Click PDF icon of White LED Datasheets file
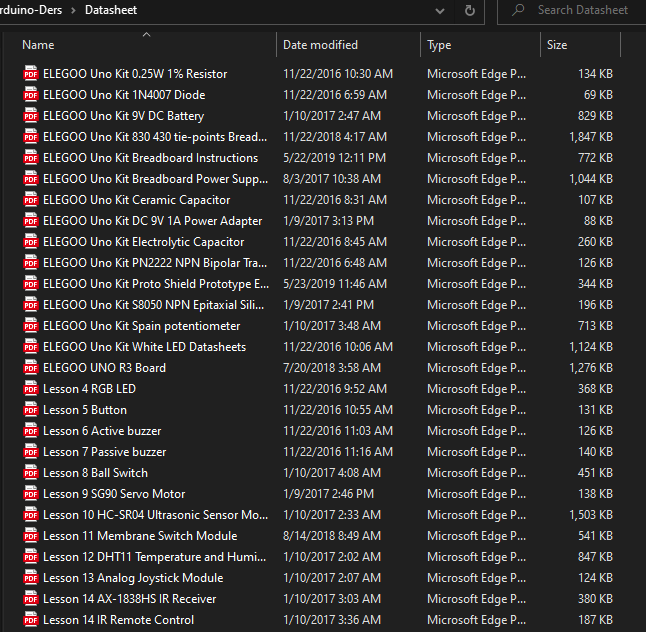 [x=31, y=347]
